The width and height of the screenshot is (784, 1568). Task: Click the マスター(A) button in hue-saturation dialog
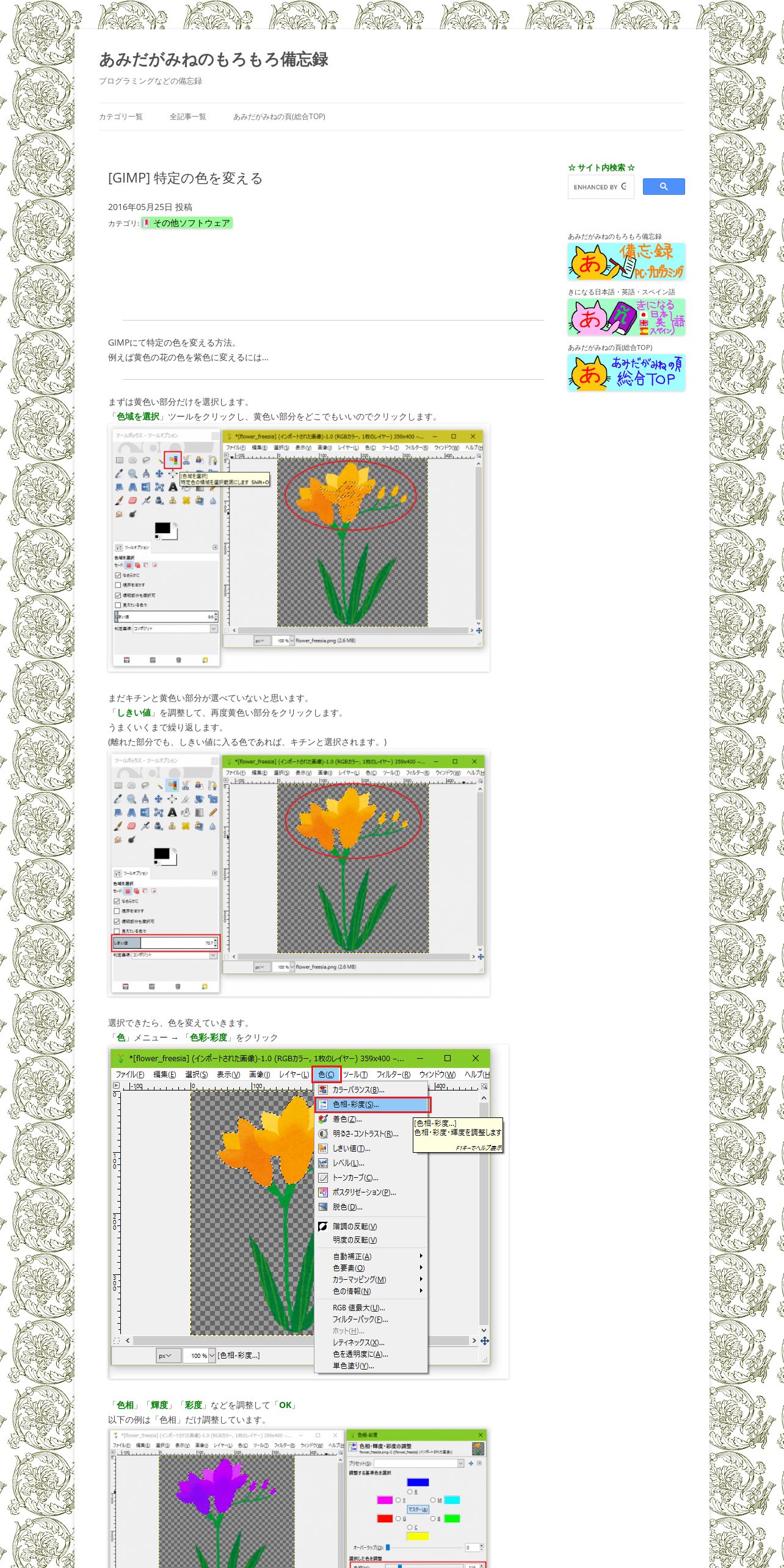[x=418, y=1509]
